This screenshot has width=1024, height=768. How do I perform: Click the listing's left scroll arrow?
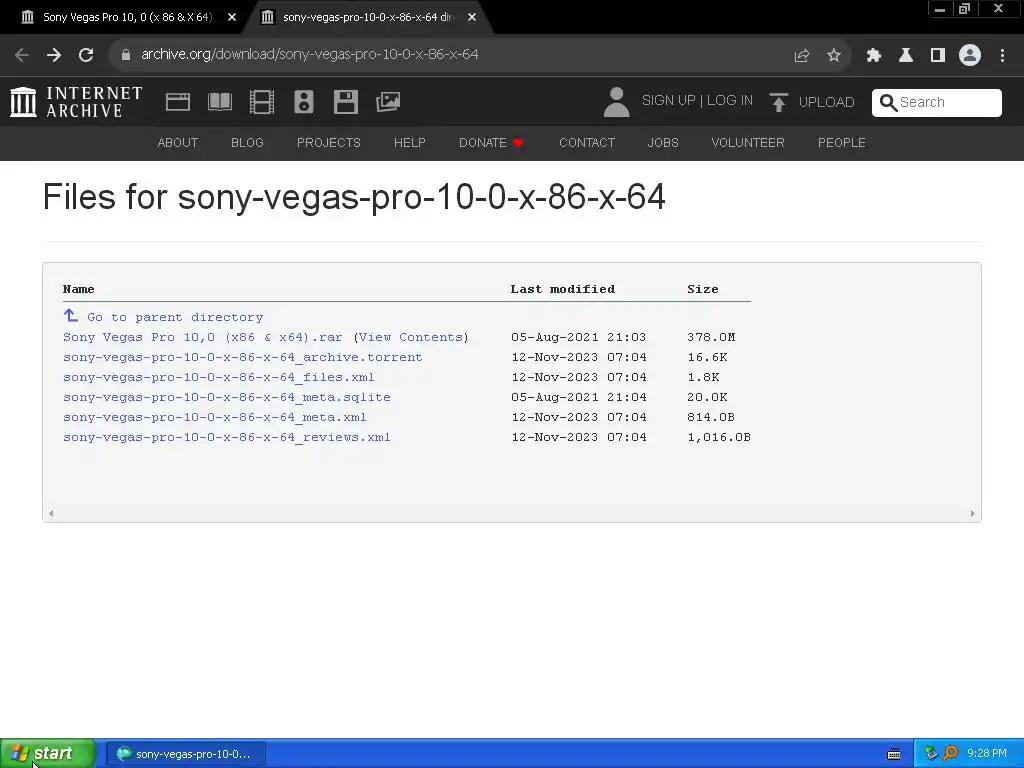click(x=51, y=513)
